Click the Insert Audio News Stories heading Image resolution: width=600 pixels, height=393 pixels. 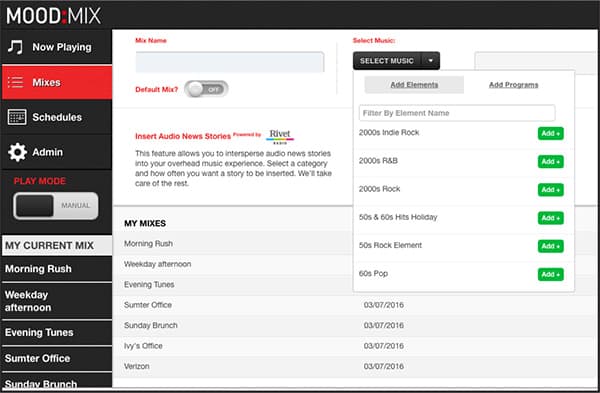tap(183, 136)
